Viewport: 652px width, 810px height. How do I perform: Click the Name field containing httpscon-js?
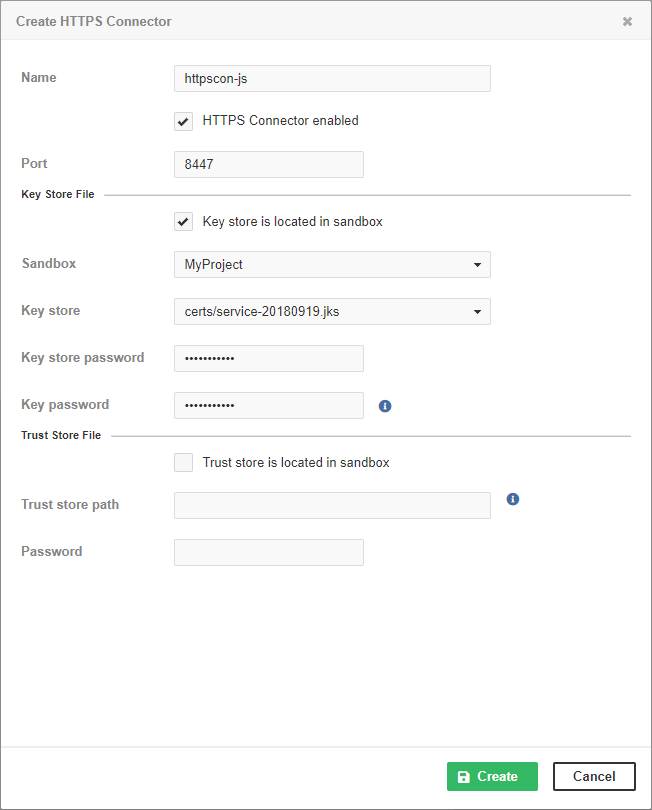pyautogui.click(x=332, y=78)
